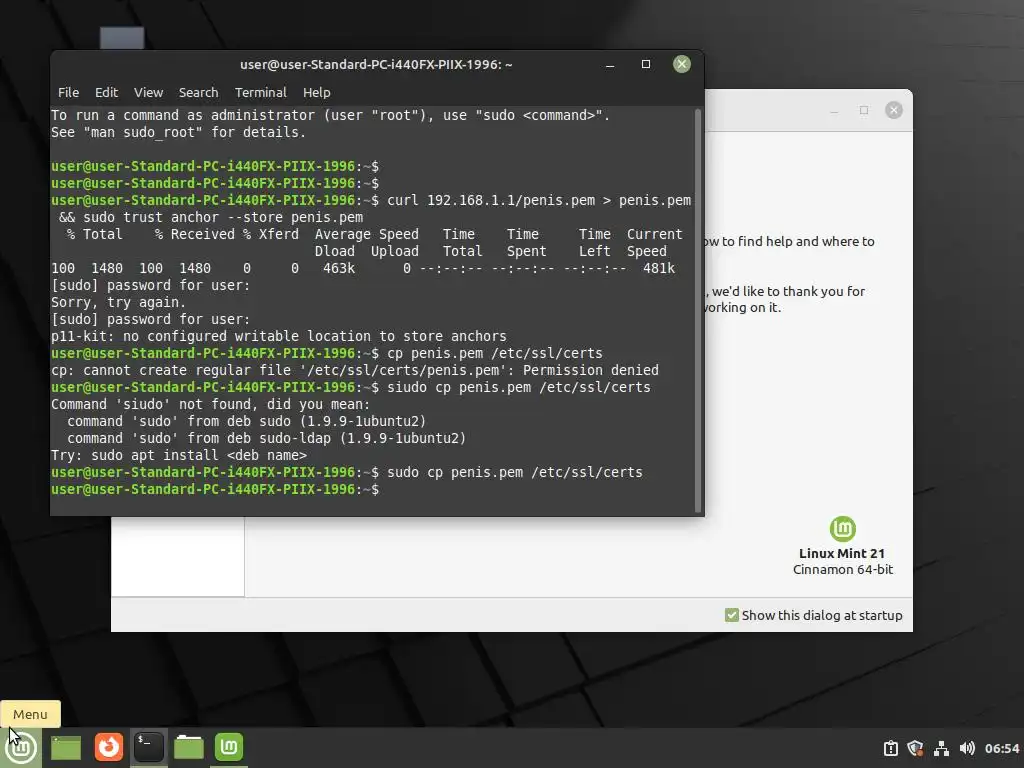Image resolution: width=1024 pixels, height=768 pixels.
Task: Open the Terminal taskbar icon
Action: 149,747
